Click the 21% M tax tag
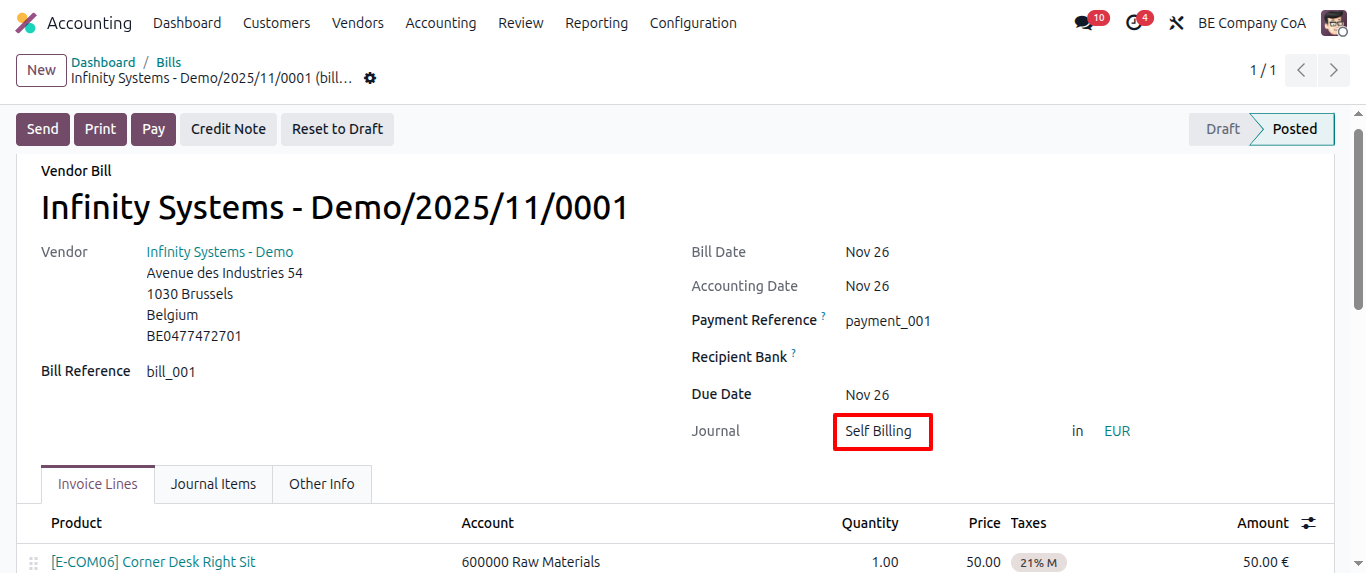Screen dimensions: 1366x573 point(1039,563)
